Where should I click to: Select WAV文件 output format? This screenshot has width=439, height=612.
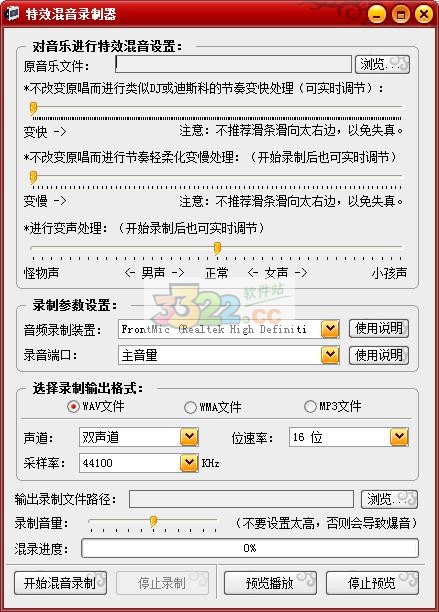96,406
